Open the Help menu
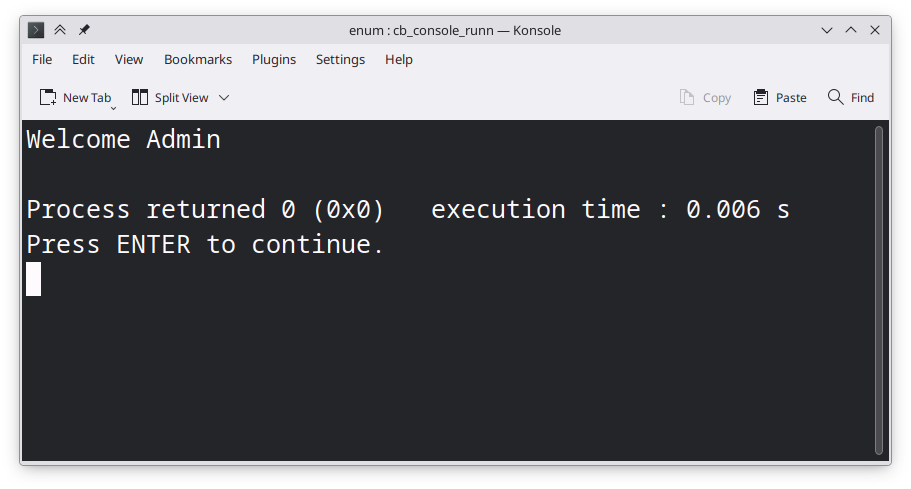The image size is (911, 489). pyautogui.click(x=399, y=59)
